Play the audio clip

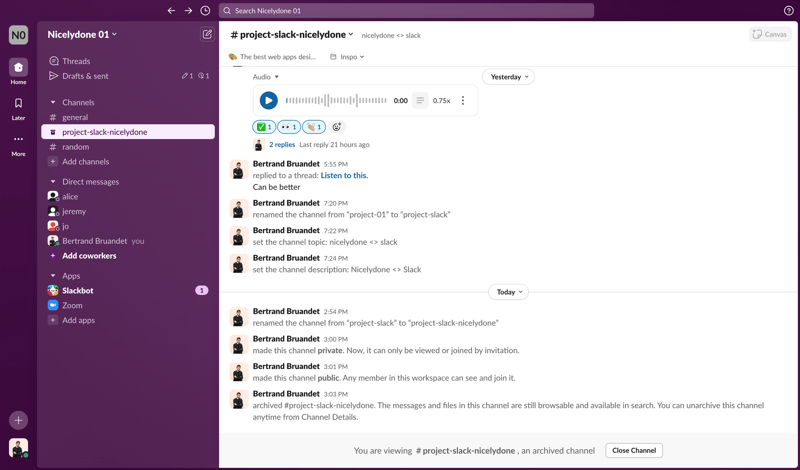pos(268,101)
